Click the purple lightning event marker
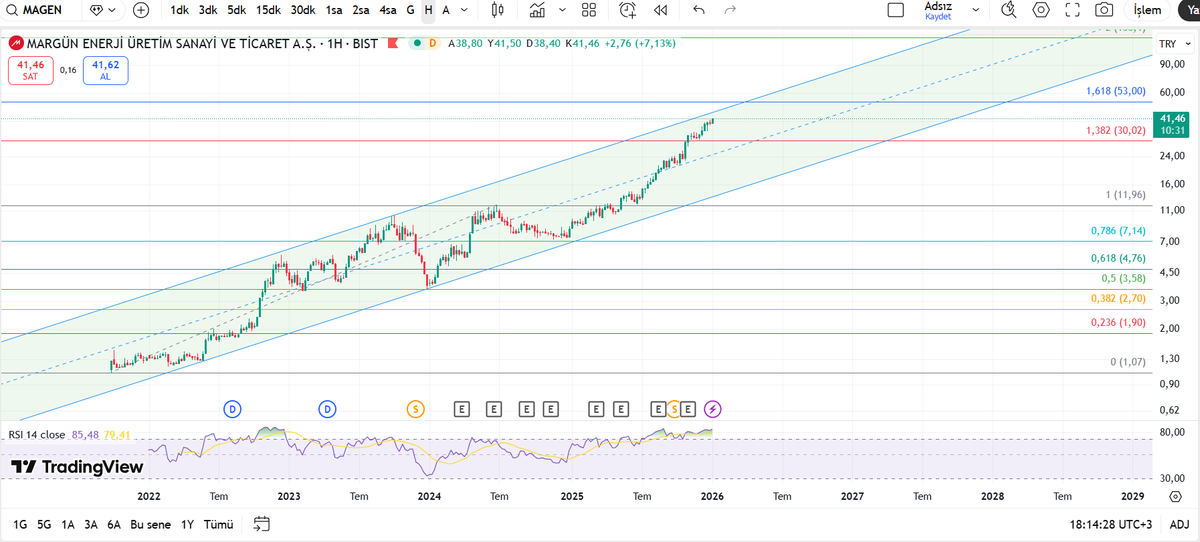 (x=713, y=408)
